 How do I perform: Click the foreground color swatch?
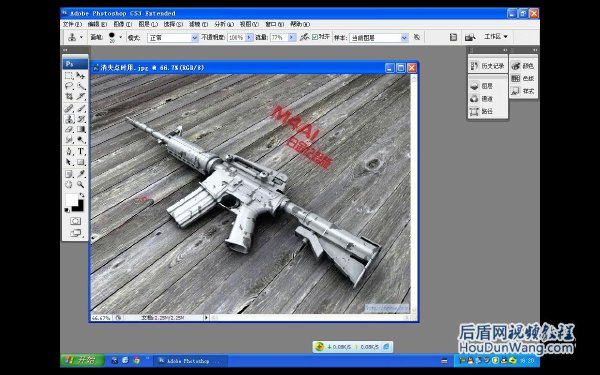[x=71, y=199]
